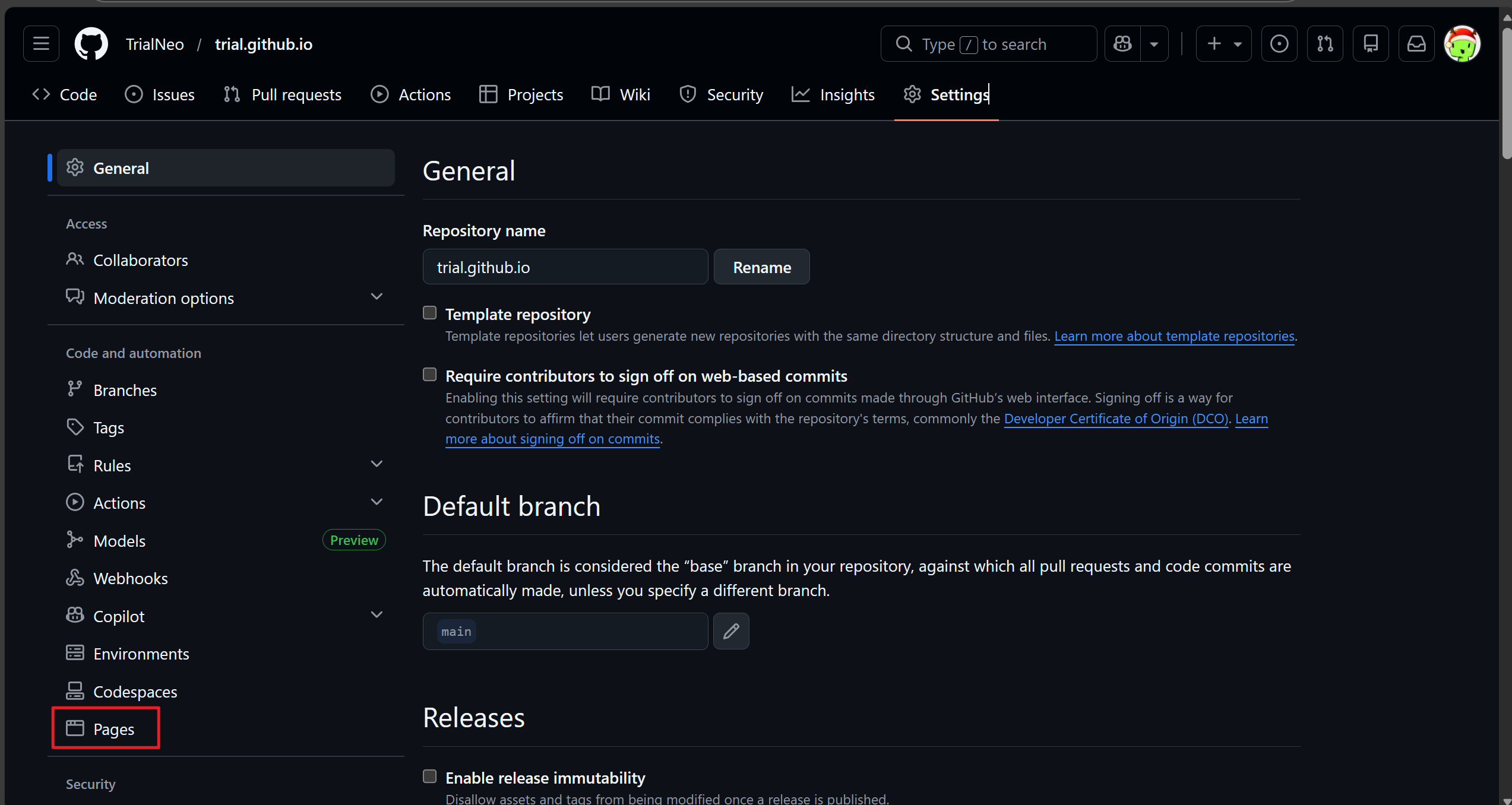Viewport: 1512px width, 805px height.
Task: Open the Copilot chat icon
Action: click(1122, 43)
